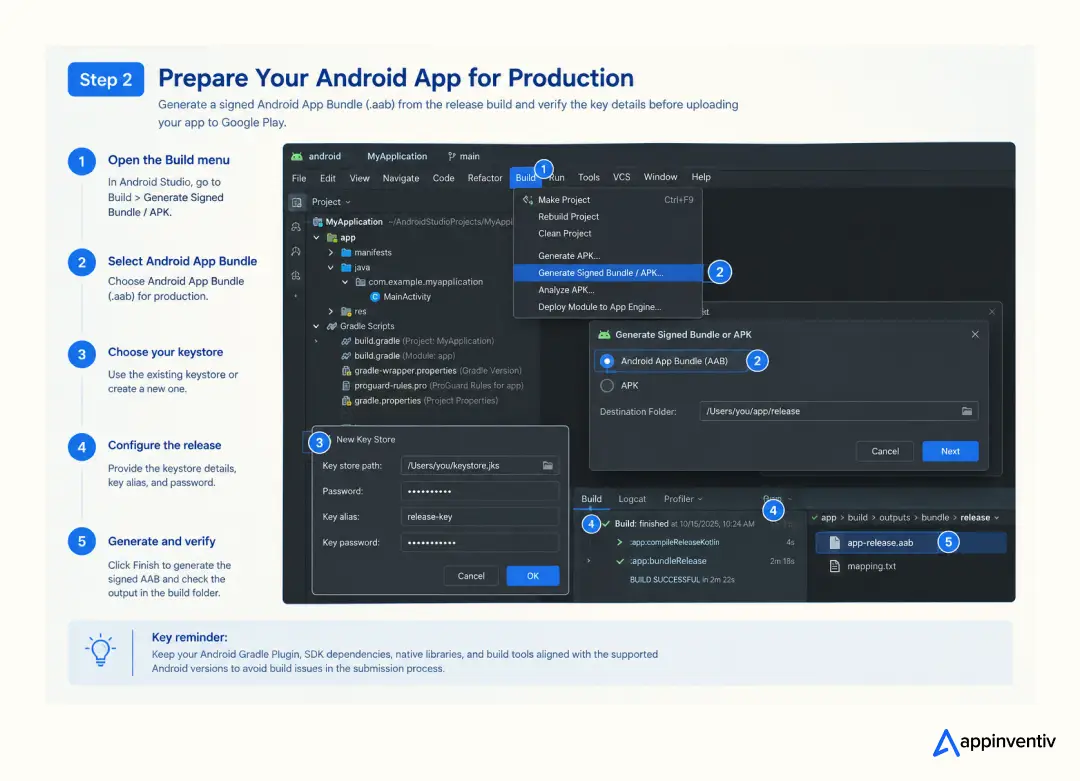
Task: Click the gradle.properties file icon
Action: [346, 401]
